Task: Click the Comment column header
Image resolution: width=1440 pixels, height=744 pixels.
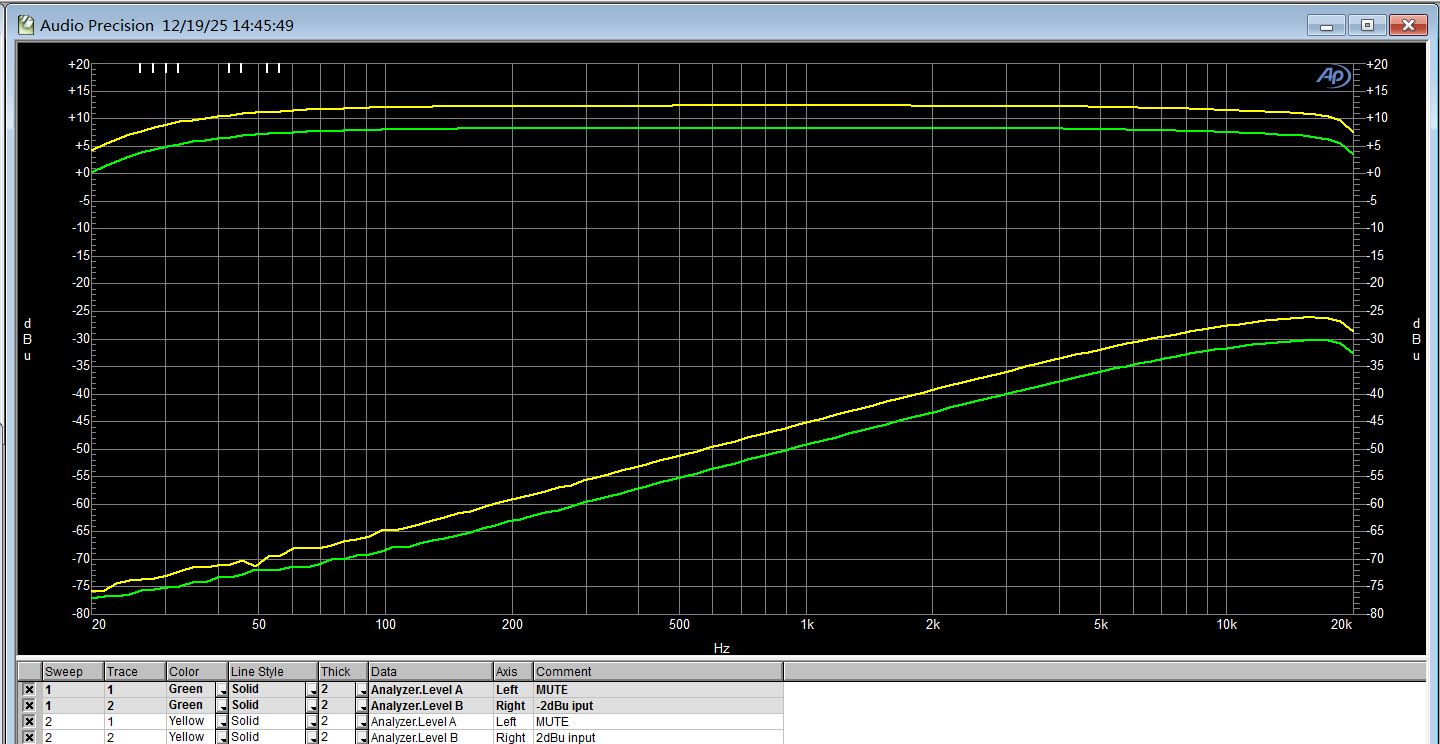Action: 657,672
